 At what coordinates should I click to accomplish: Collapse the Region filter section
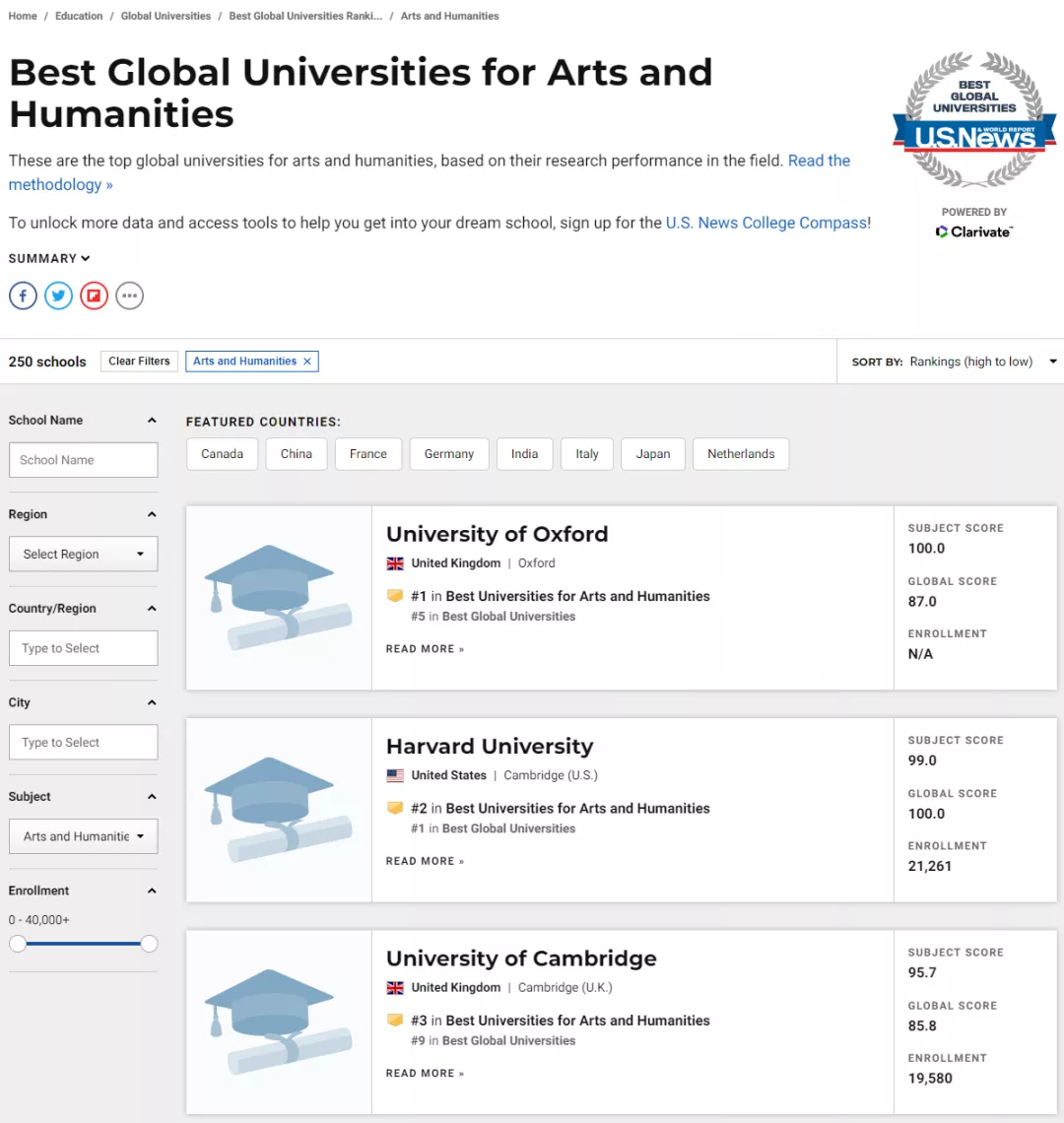[x=152, y=514]
